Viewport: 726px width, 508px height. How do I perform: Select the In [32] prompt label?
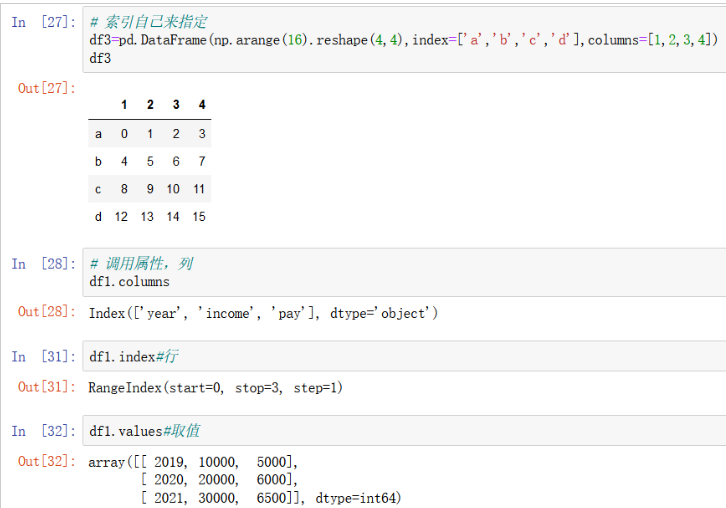tap(44, 431)
